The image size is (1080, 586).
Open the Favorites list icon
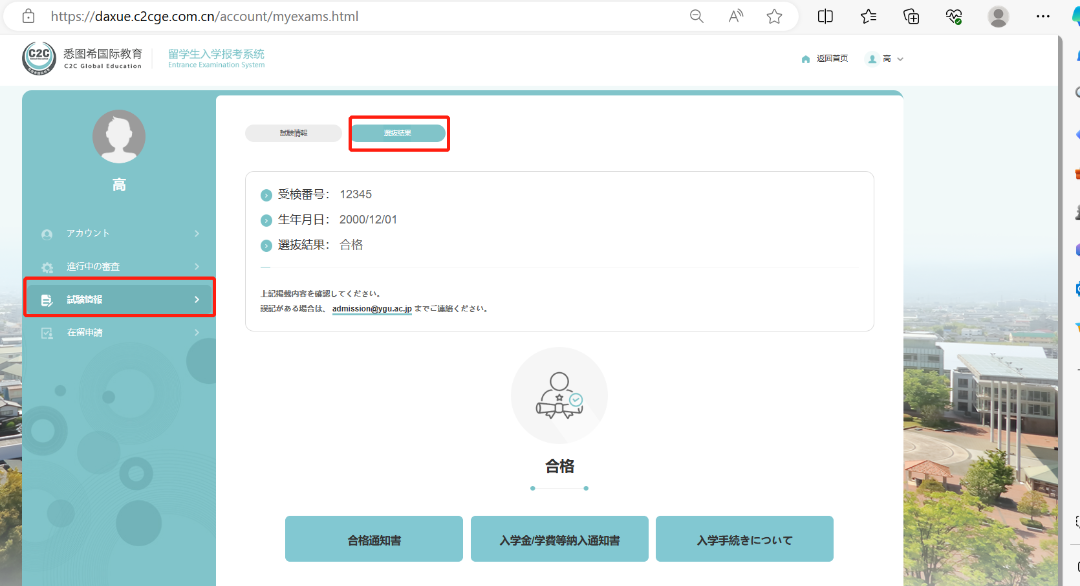point(868,17)
